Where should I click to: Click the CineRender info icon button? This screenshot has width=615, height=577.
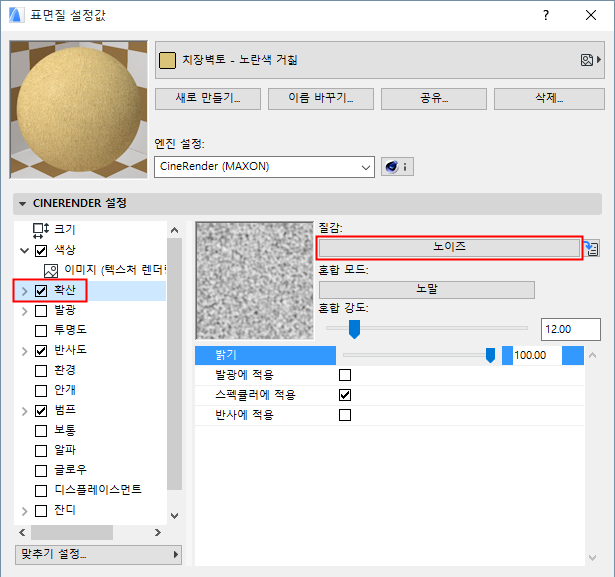tap(397, 167)
